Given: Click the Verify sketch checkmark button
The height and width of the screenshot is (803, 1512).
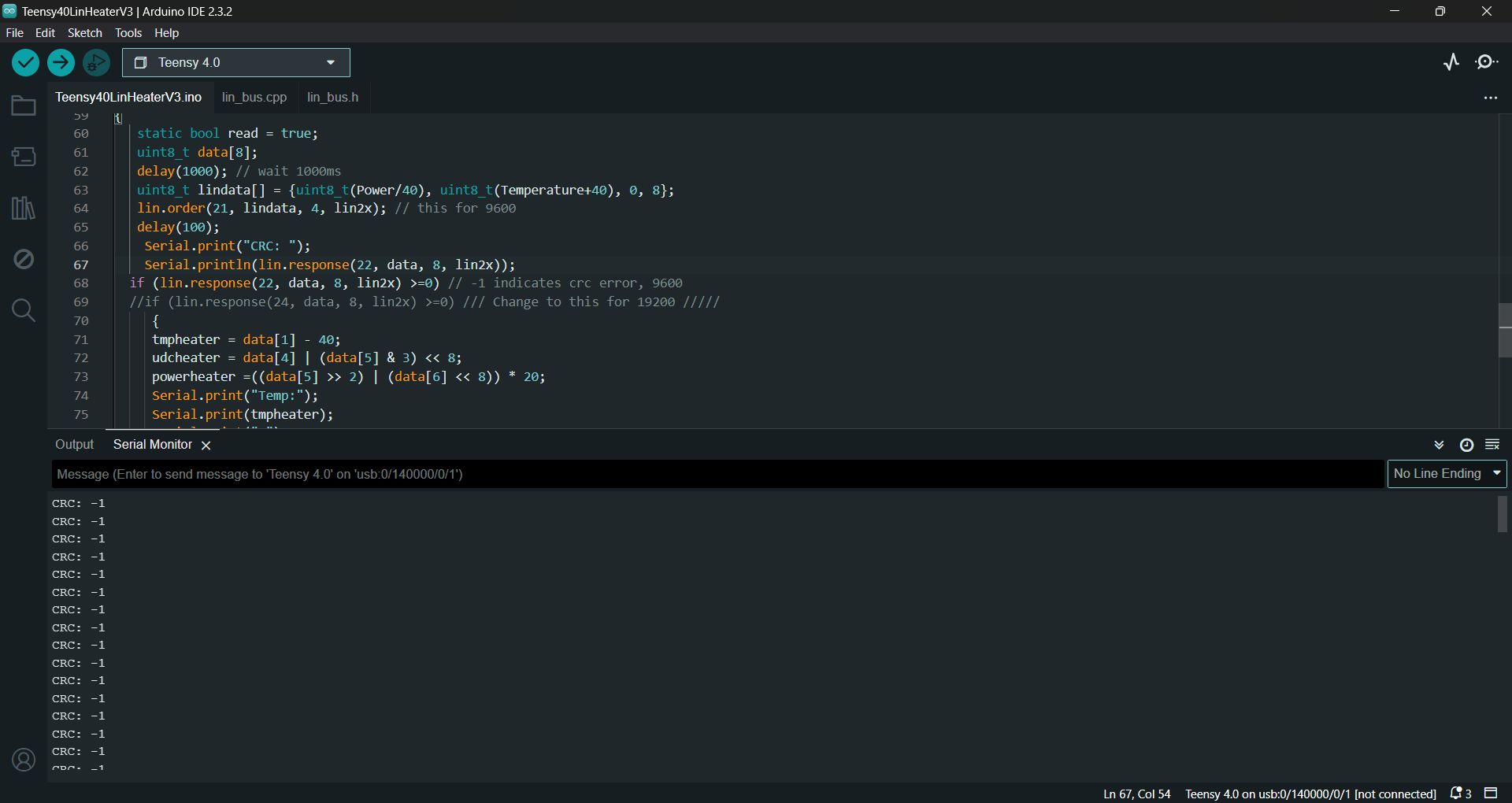Looking at the screenshot, I should (25, 62).
